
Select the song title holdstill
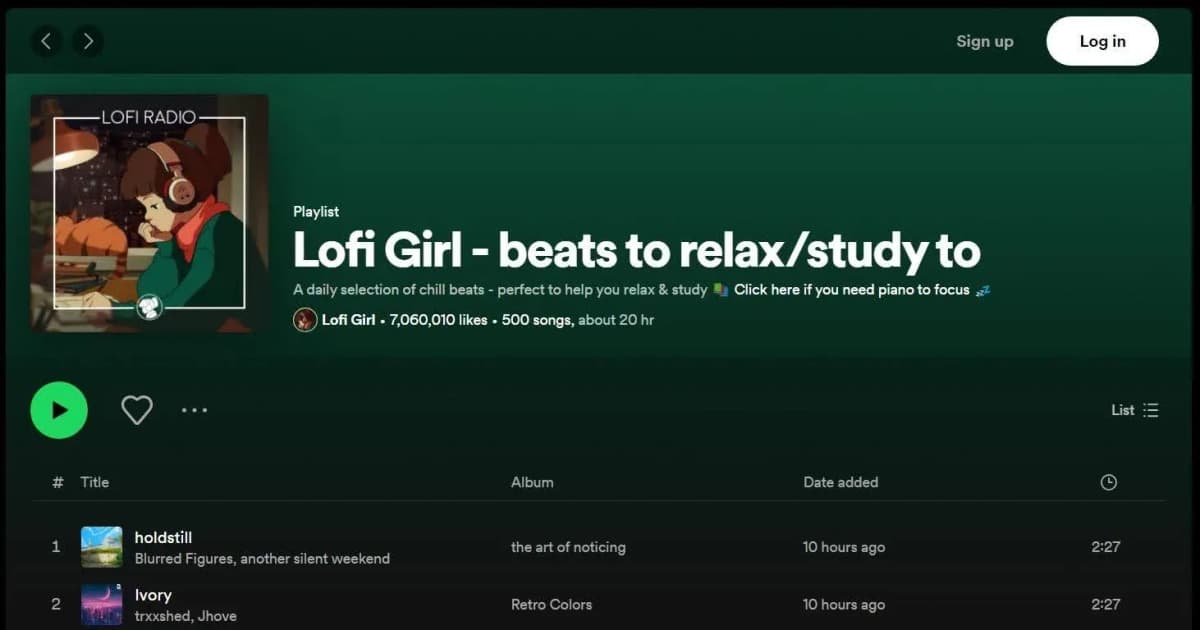tap(163, 538)
